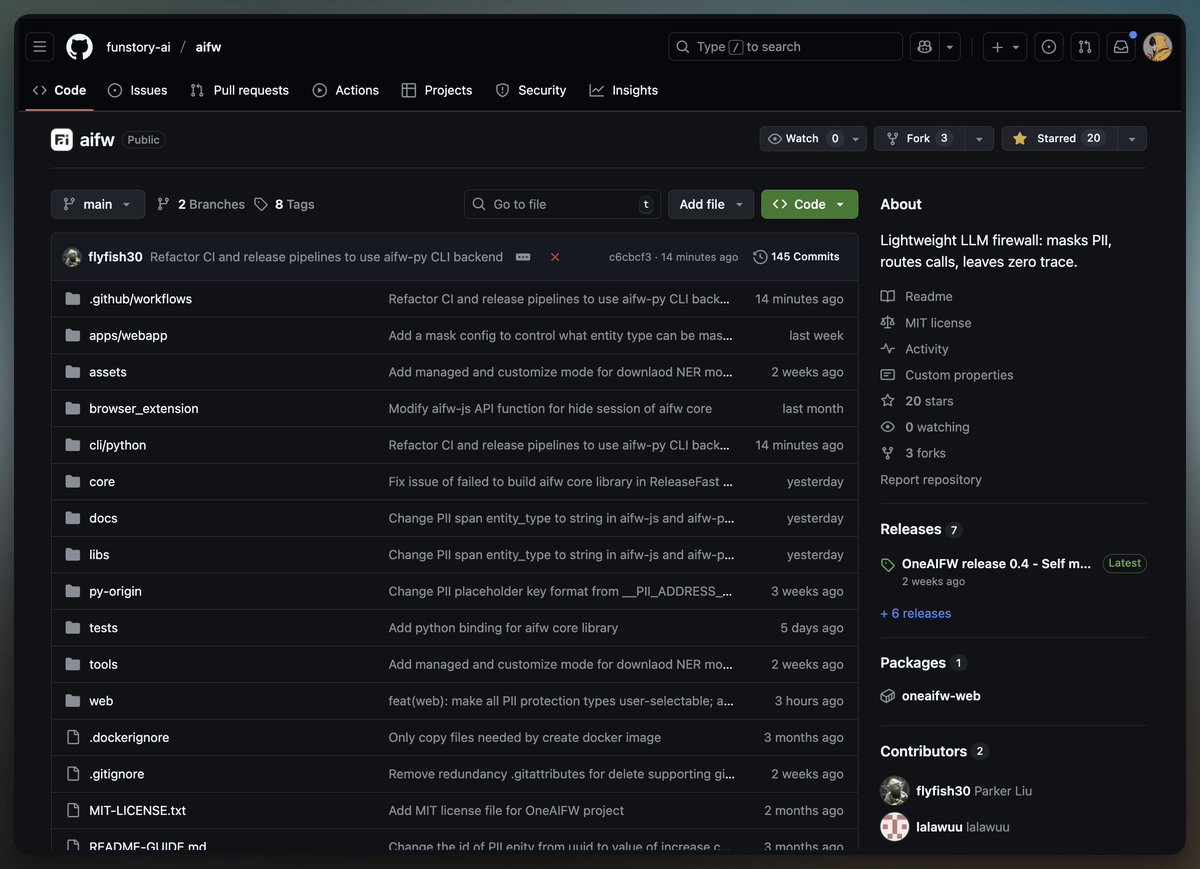The image size is (1200, 869).
Task: Open the py-origin folder
Action: pos(115,591)
